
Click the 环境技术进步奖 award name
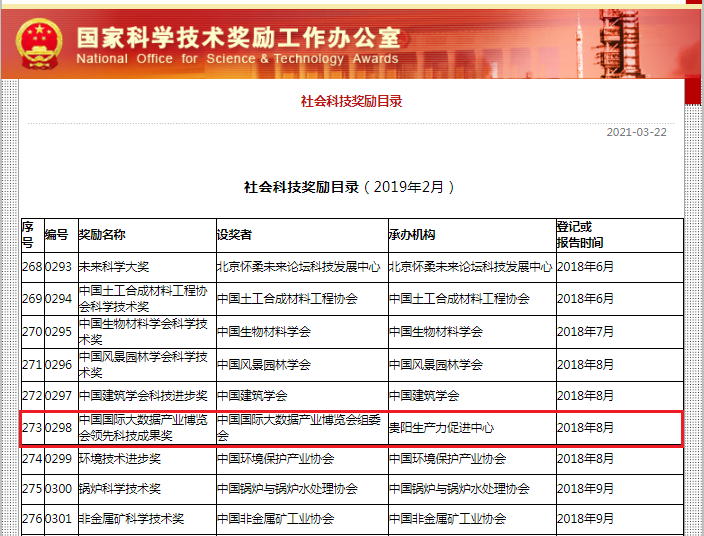pyautogui.click(x=120, y=459)
